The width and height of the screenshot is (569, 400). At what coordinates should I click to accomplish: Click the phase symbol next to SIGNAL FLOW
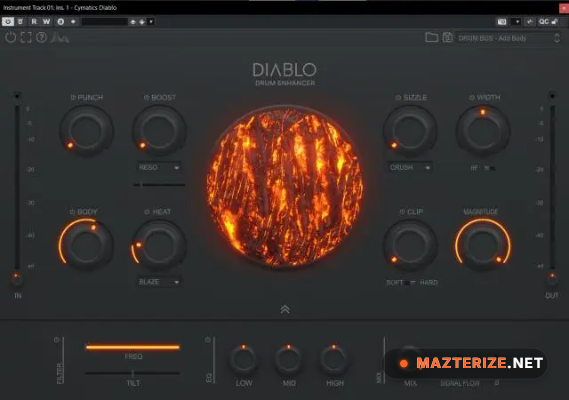tap(497, 383)
